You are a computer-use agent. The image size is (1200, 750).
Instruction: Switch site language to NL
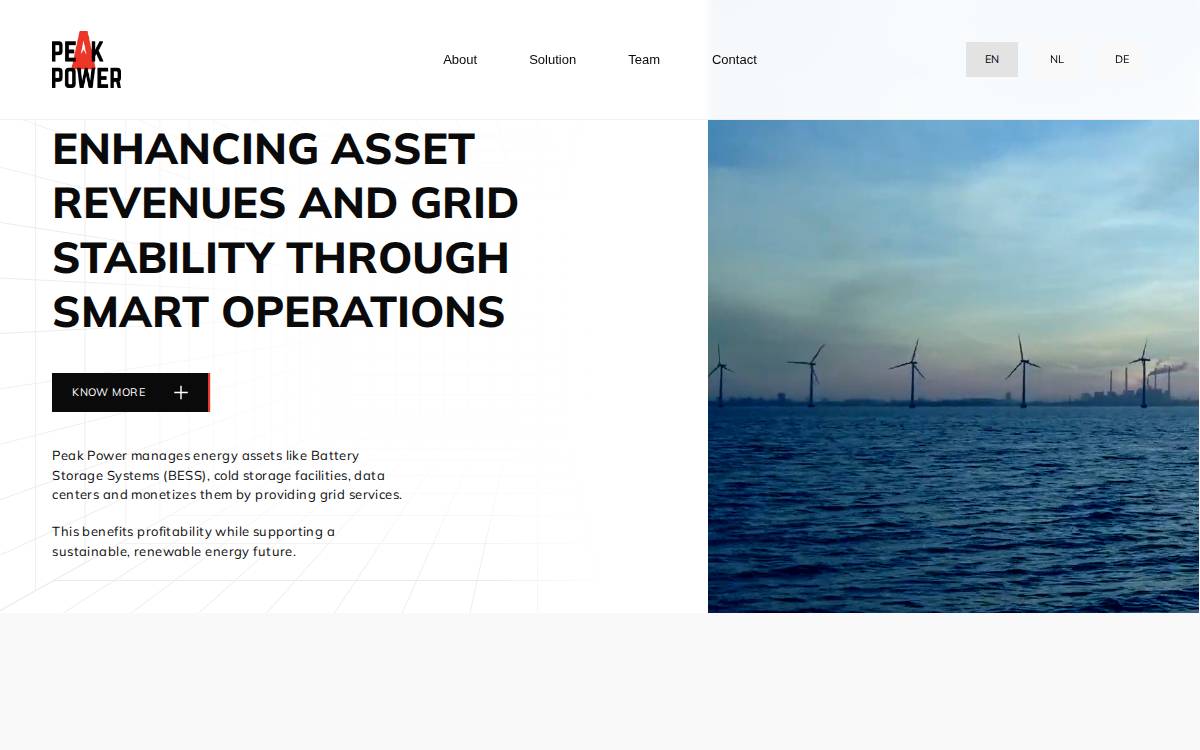click(x=1057, y=60)
